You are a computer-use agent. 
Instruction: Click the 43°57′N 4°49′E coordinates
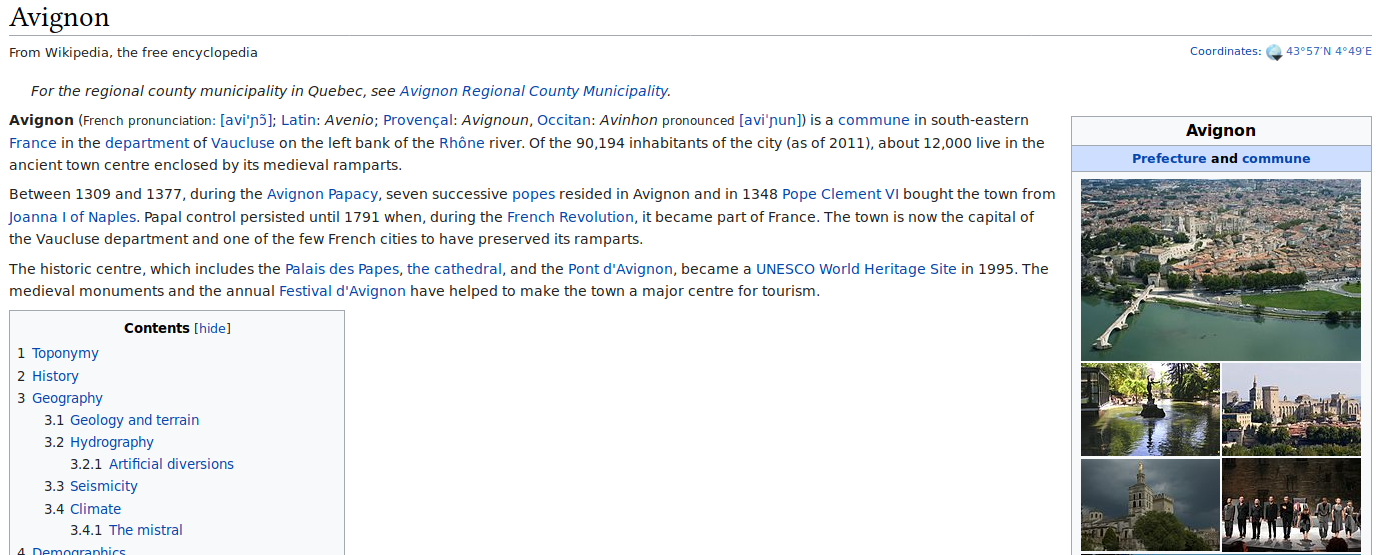(x=1328, y=52)
